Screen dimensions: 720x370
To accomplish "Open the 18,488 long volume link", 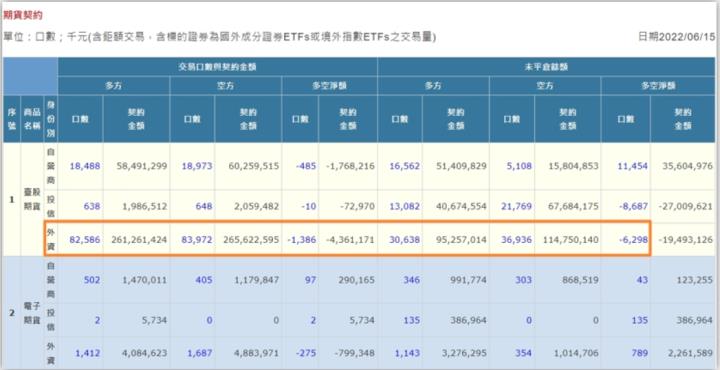I will [x=85, y=166].
